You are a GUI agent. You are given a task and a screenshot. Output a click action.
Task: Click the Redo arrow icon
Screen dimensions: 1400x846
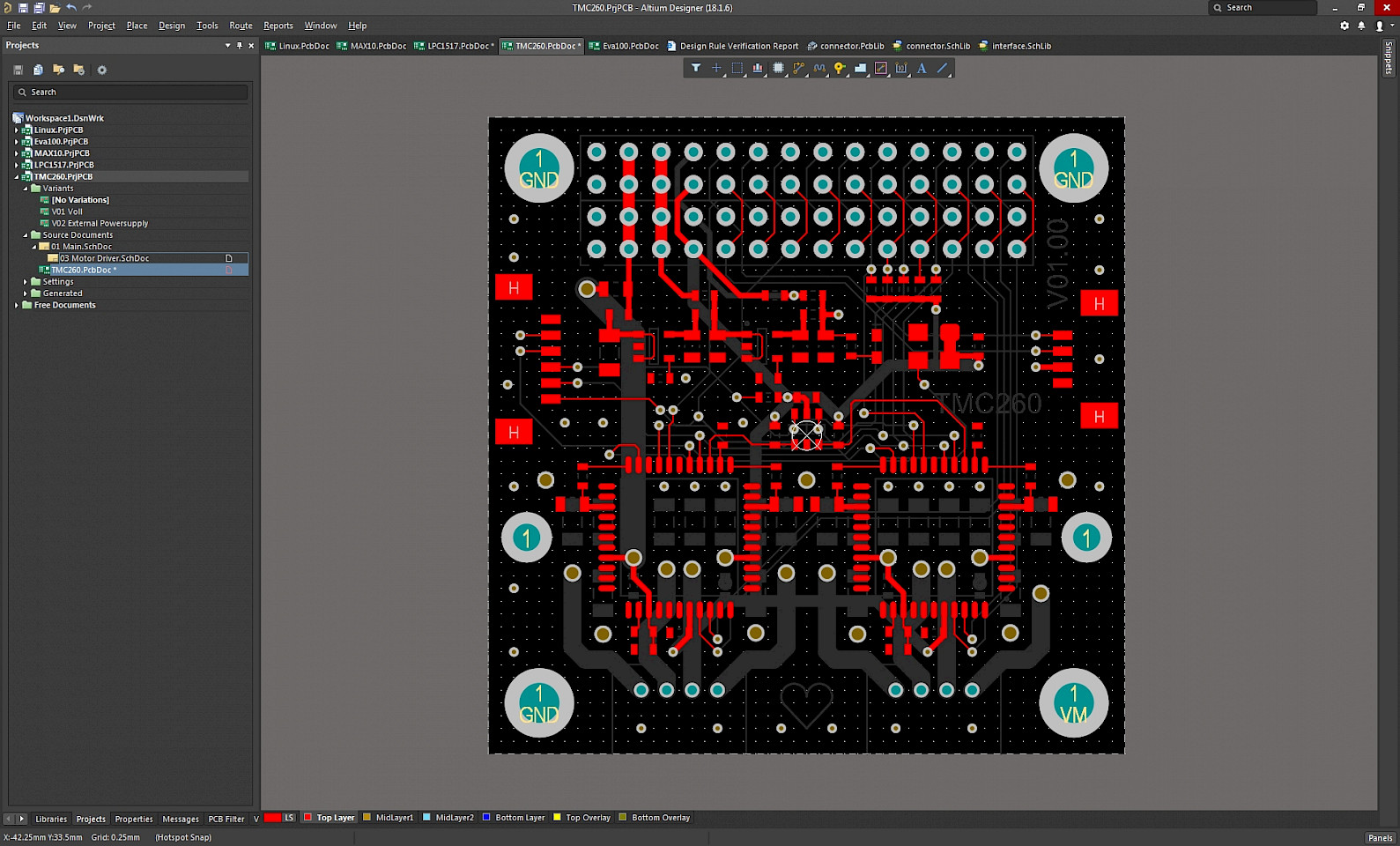tap(86, 7)
